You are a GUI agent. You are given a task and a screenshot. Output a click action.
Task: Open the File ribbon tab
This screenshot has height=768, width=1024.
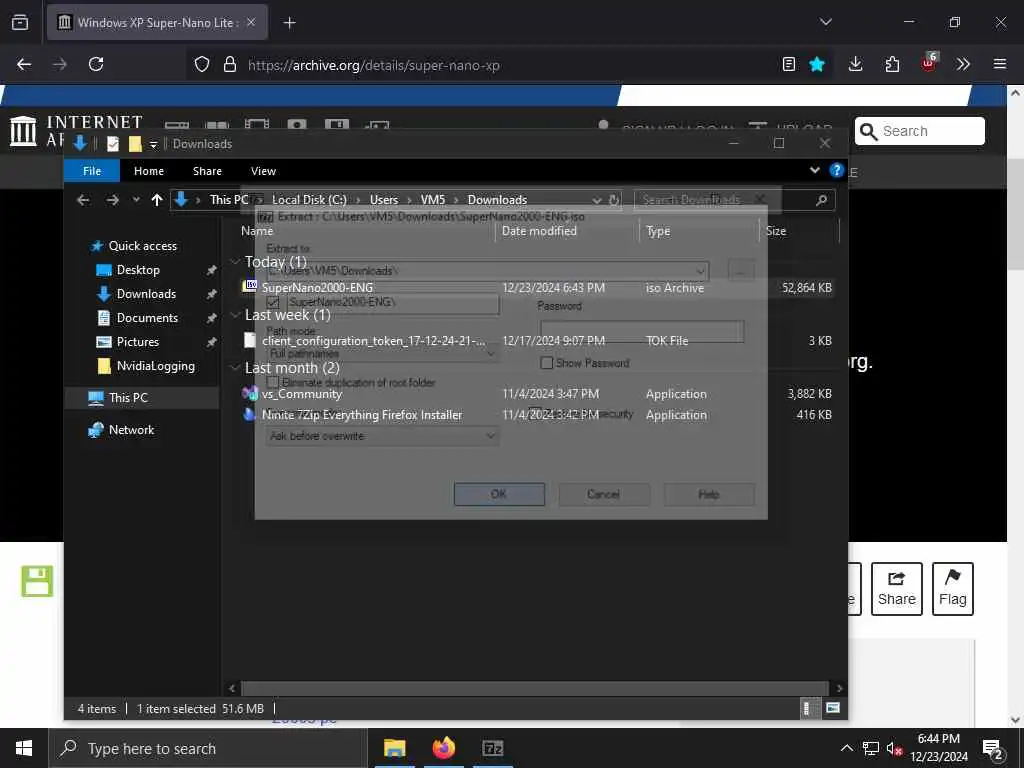pyautogui.click(x=92, y=171)
